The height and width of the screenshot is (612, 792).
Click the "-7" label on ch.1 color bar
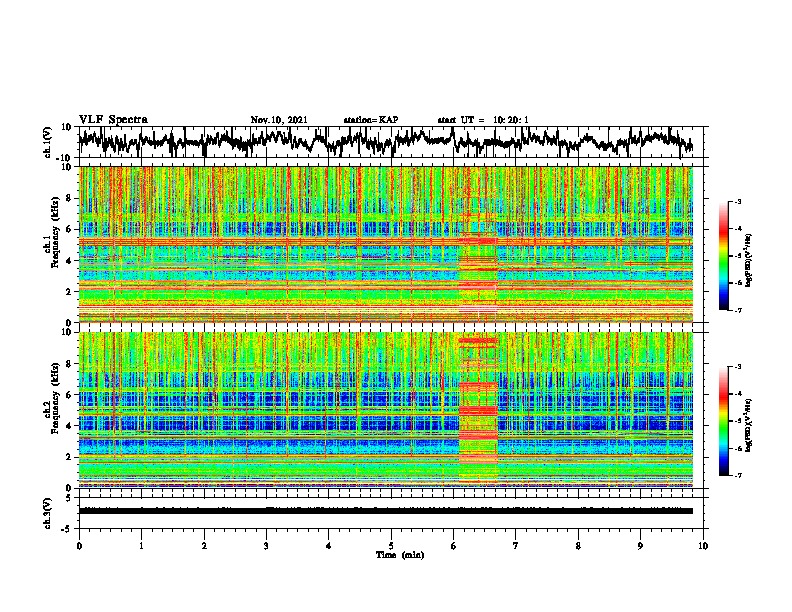(737, 310)
